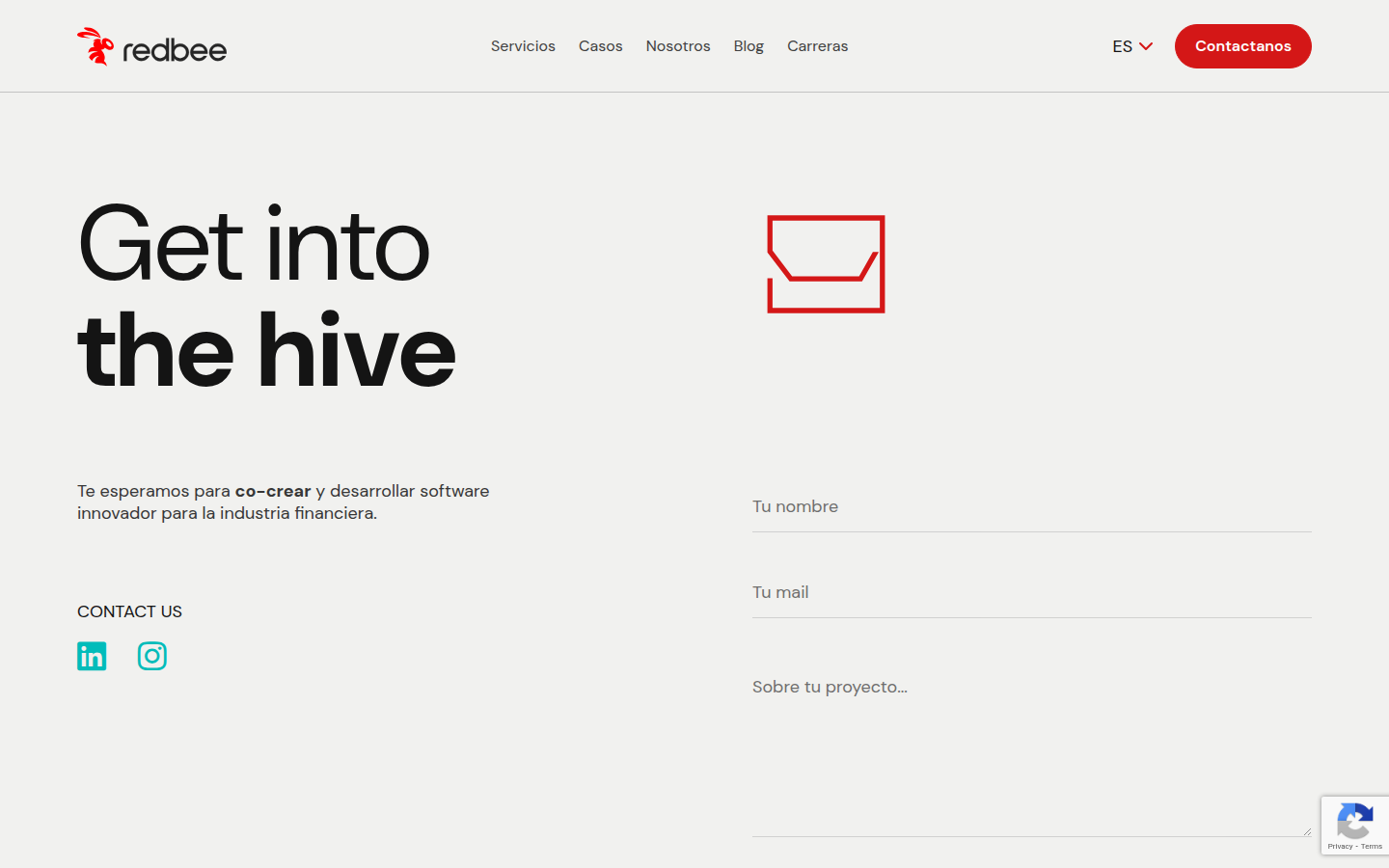Visit the Carreras page
Viewport: 1389px width, 868px height.
[x=817, y=46]
